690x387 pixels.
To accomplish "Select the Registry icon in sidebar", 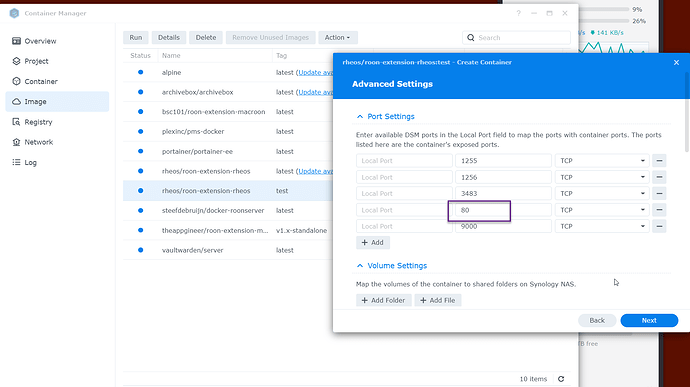I will tap(16, 122).
